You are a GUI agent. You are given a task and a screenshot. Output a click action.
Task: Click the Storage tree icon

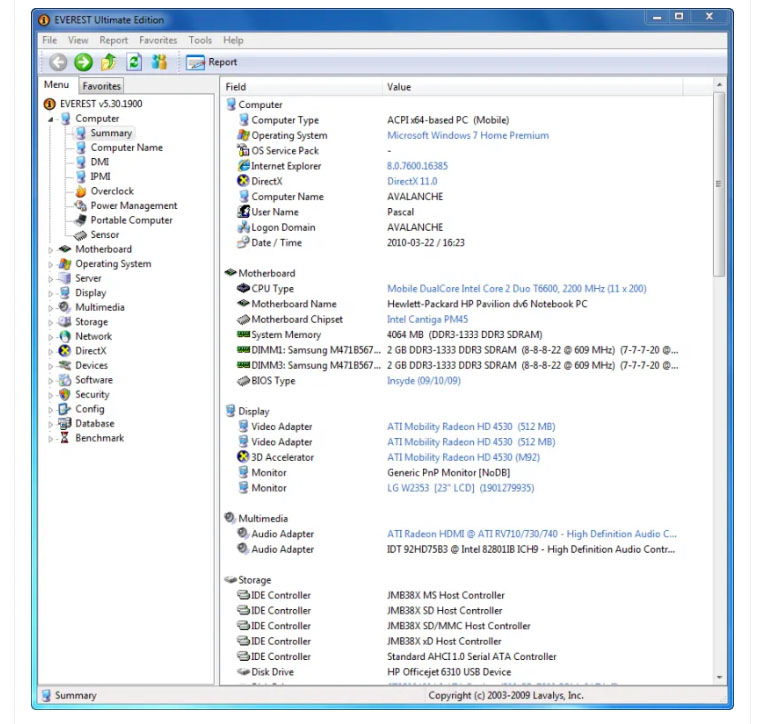pyautogui.click(x=64, y=322)
